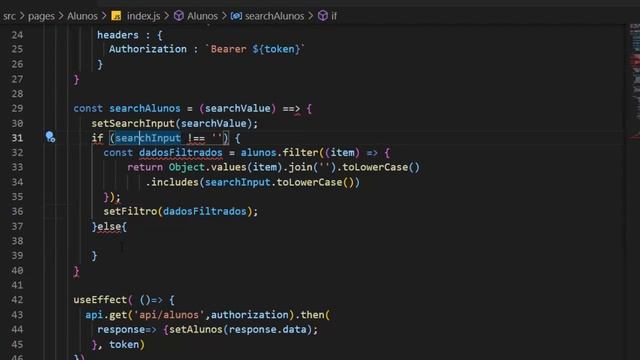640x360 pixels.
Task: Click line number 29 in the gutter
Action: [x=17, y=109]
